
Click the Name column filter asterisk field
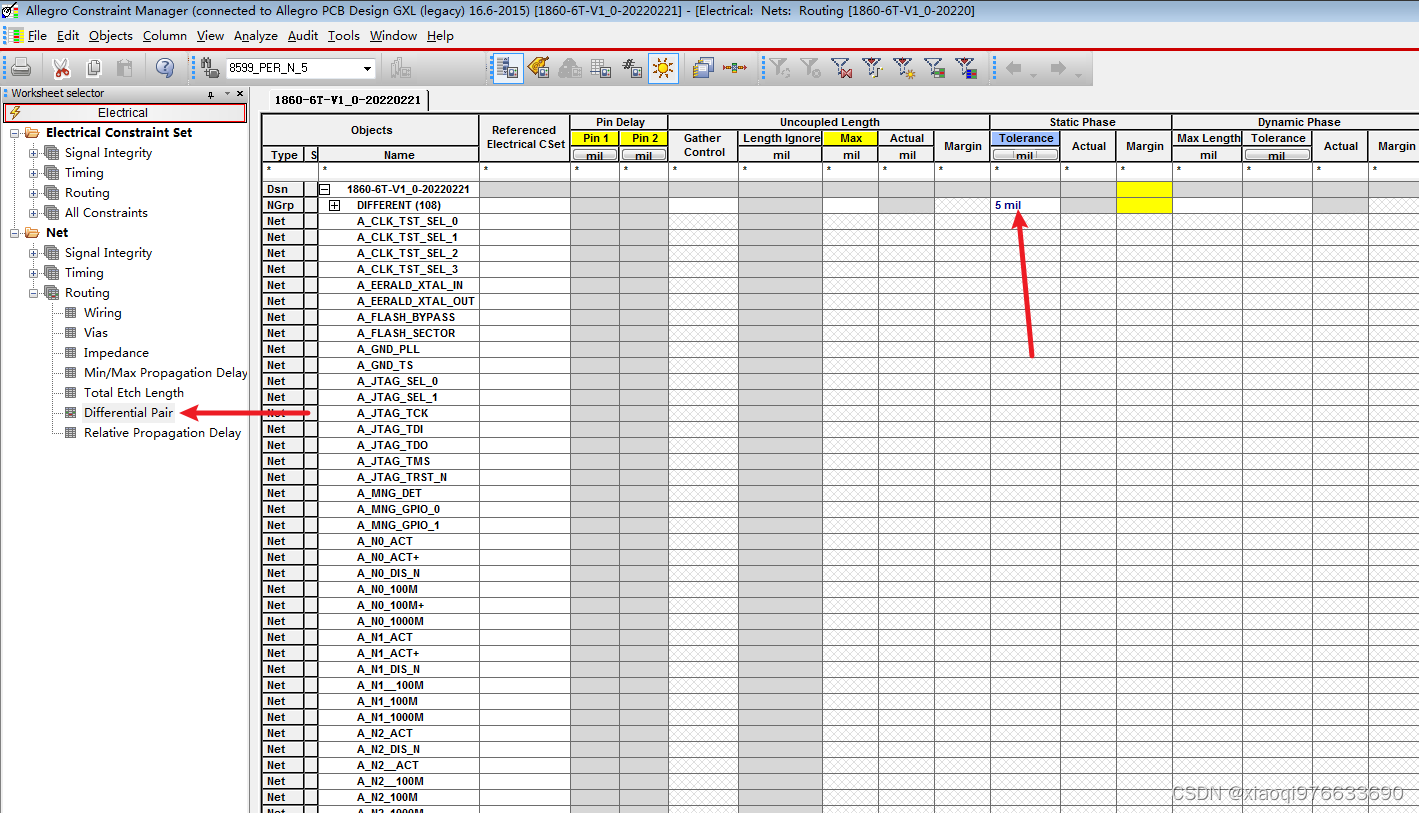click(x=399, y=171)
